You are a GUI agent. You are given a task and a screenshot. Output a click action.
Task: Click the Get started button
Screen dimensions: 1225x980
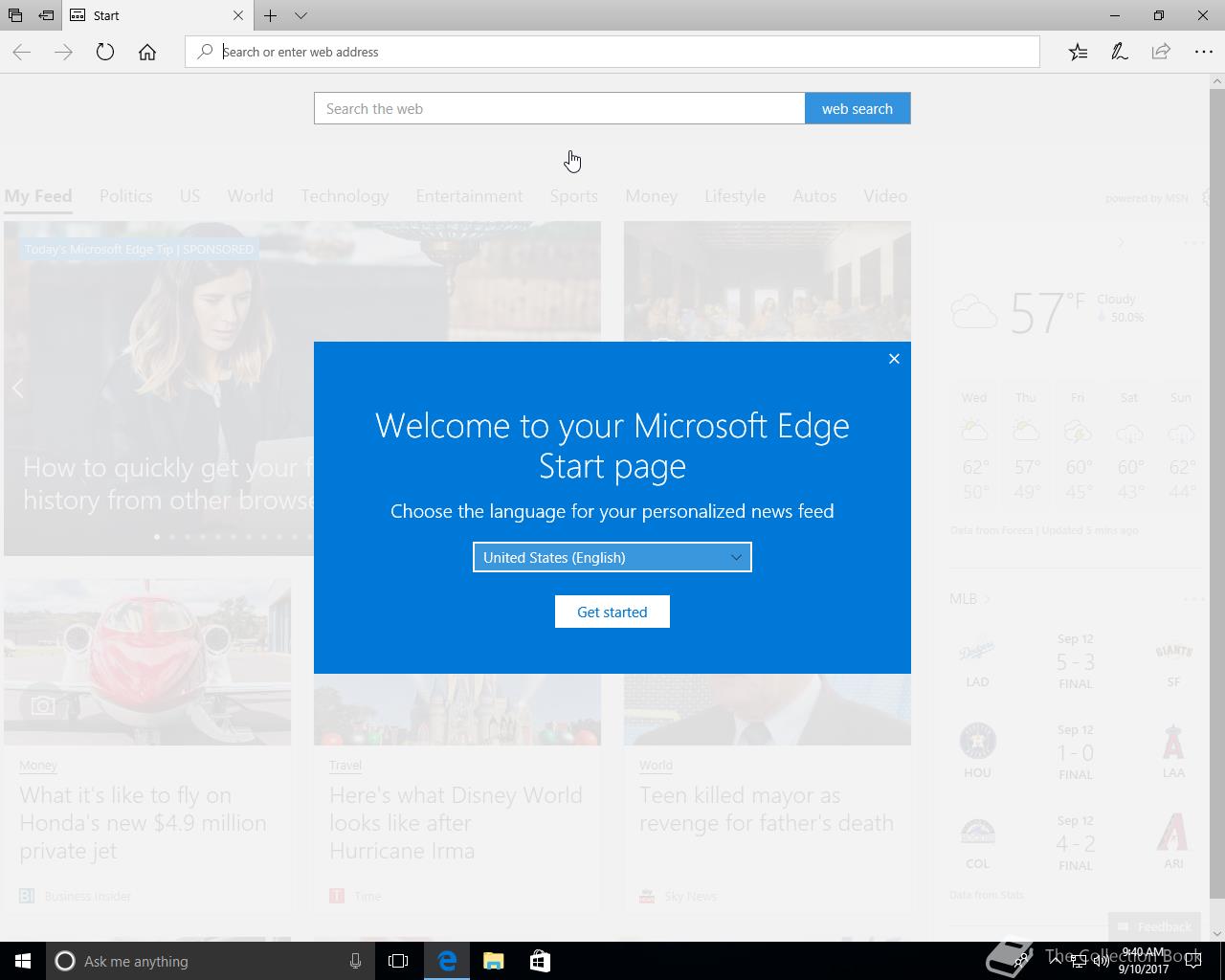[x=612, y=612]
